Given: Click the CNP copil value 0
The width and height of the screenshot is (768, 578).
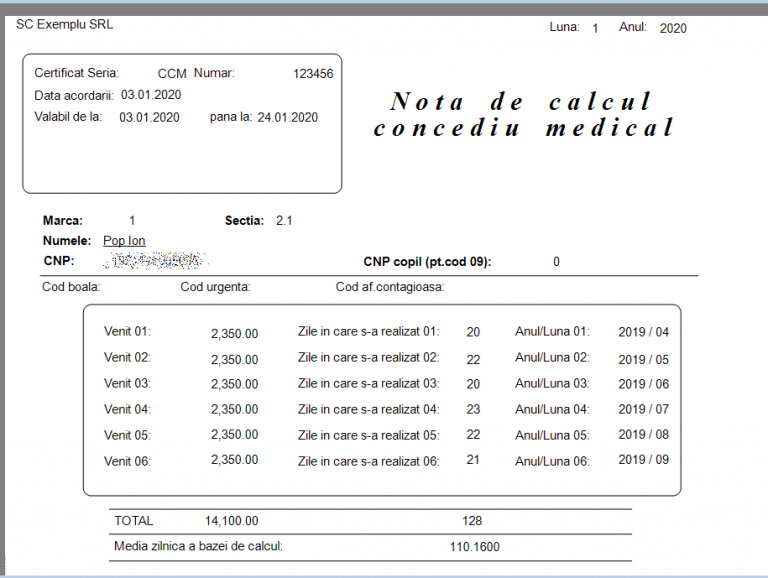Looking at the screenshot, I should coord(556,262).
